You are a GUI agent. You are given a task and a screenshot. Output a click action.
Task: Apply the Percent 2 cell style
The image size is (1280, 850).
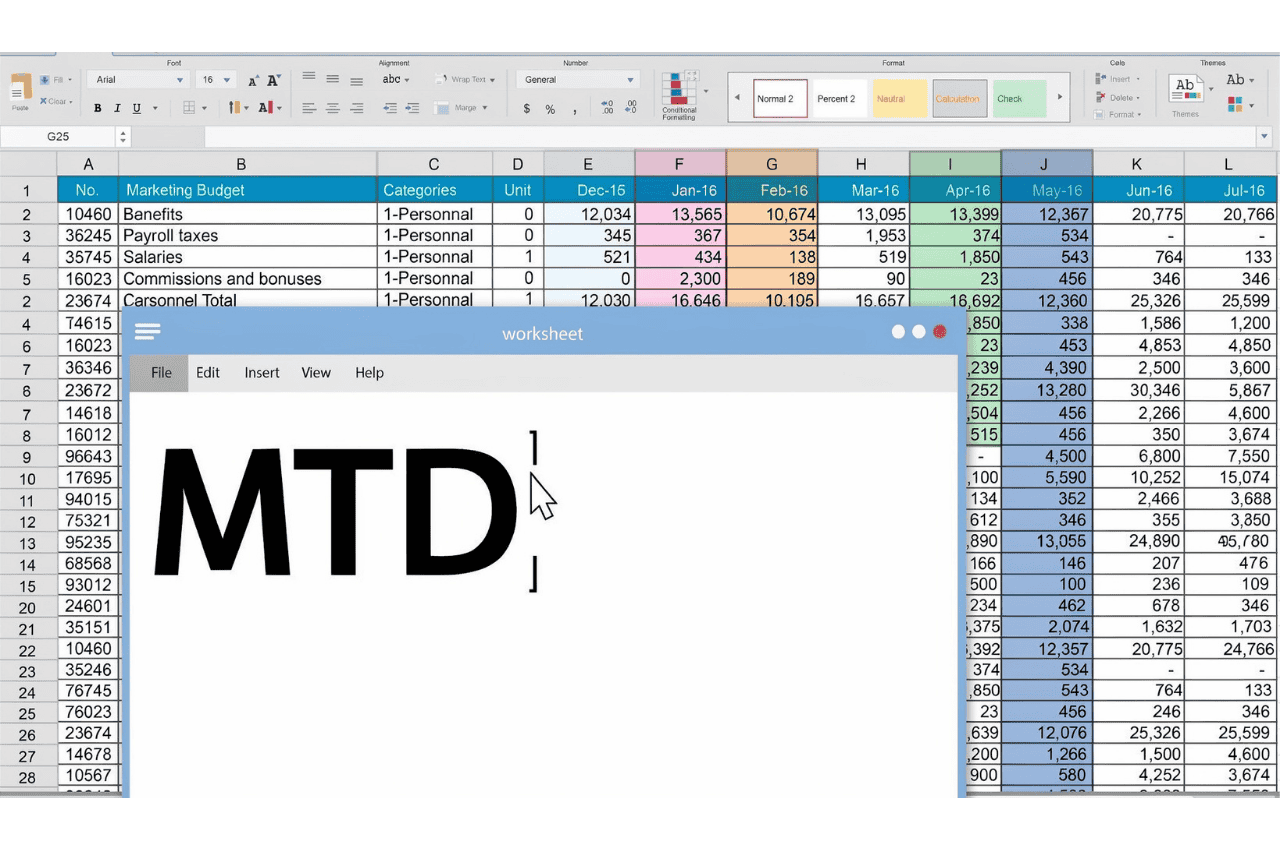coord(838,99)
